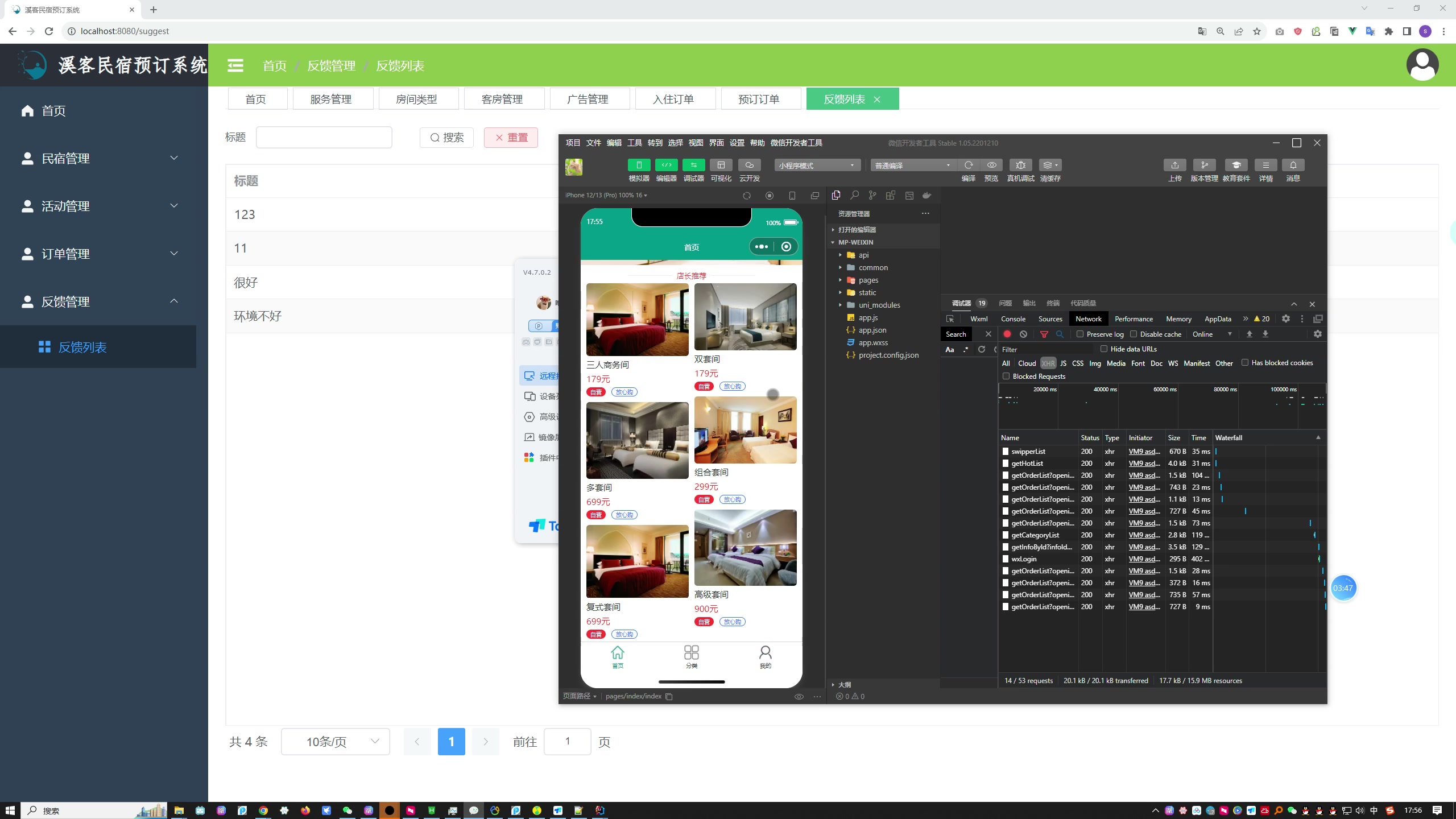Open the messages (消息) bell icon
Viewport: 1456px width, 819px height.
[1293, 165]
